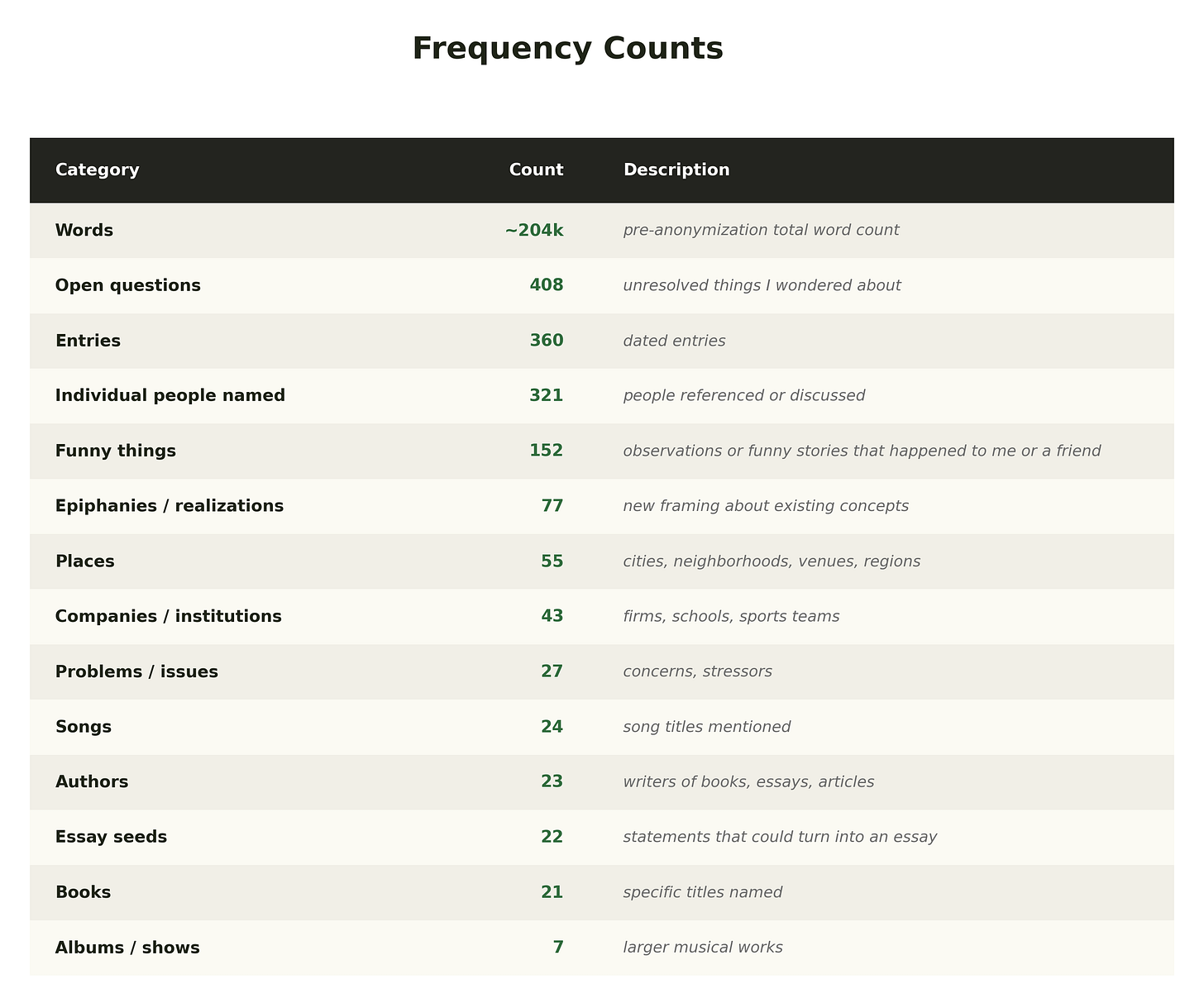This screenshot has height=984, width=1204.
Task: Click the Description column header
Action: (x=676, y=170)
